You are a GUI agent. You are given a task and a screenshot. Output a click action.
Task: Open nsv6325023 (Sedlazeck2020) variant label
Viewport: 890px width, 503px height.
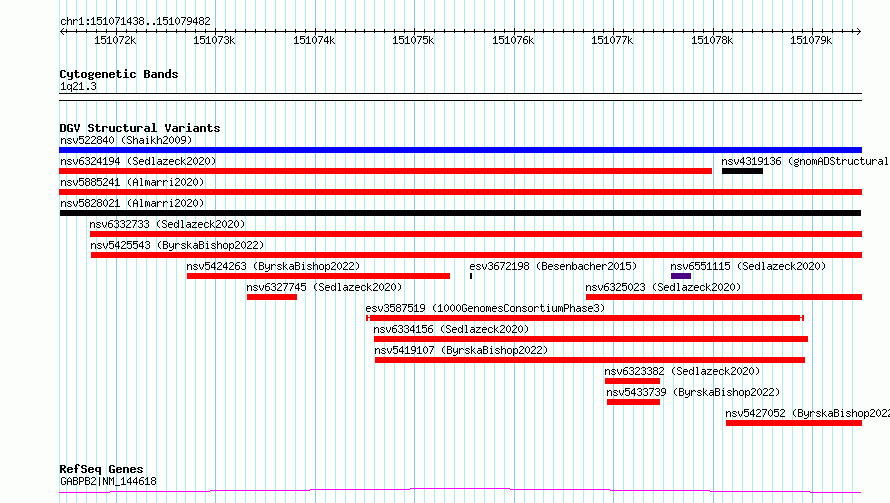tap(663, 287)
